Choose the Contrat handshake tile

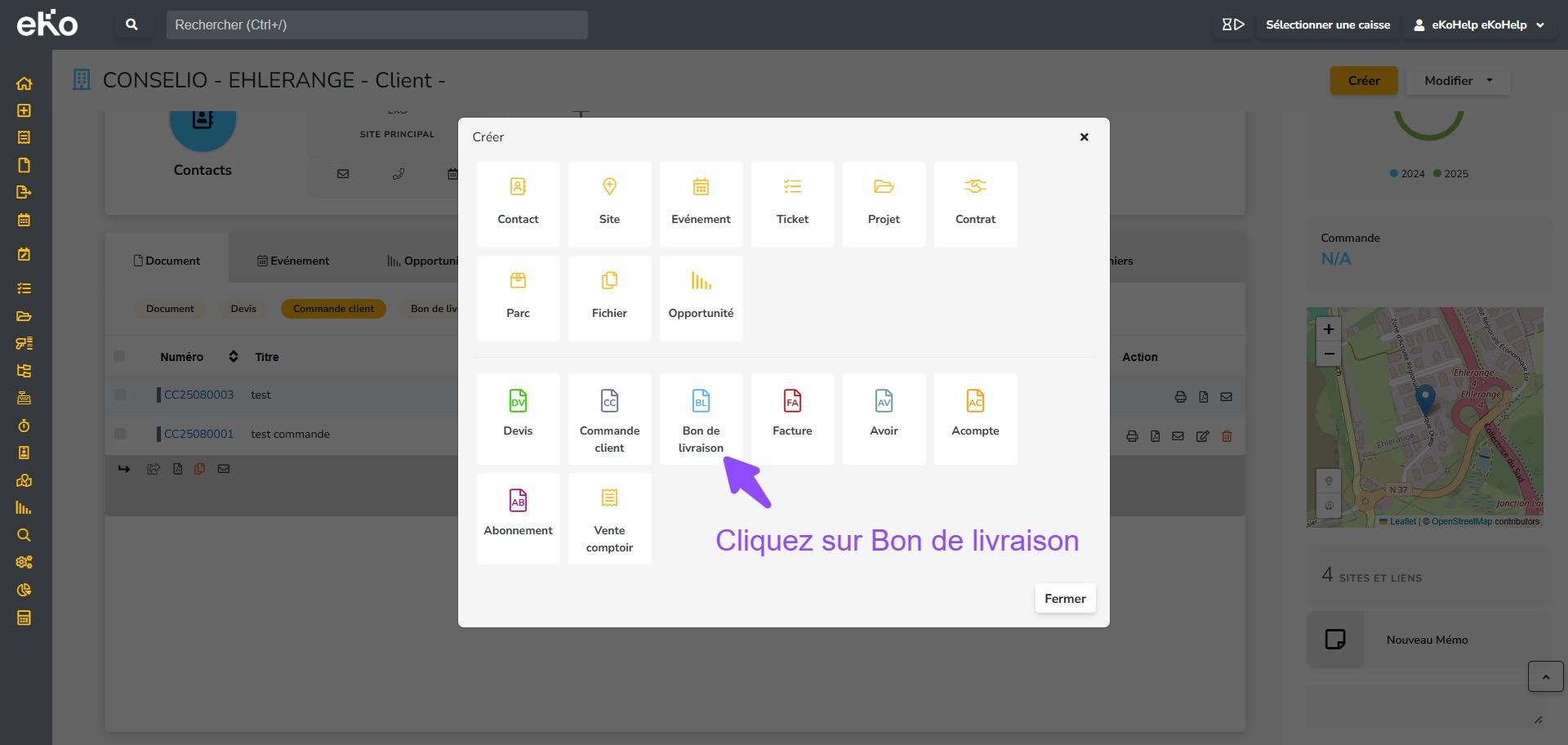(975, 203)
